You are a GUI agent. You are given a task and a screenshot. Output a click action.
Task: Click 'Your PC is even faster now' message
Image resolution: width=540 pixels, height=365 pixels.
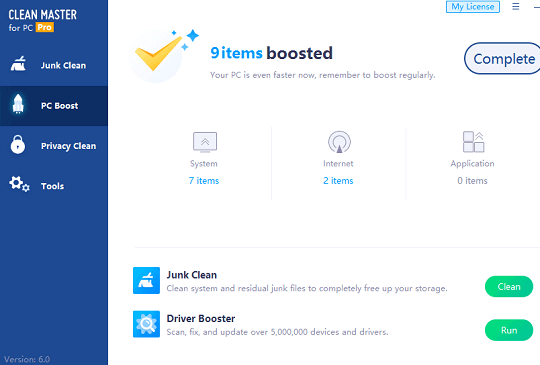323,75
